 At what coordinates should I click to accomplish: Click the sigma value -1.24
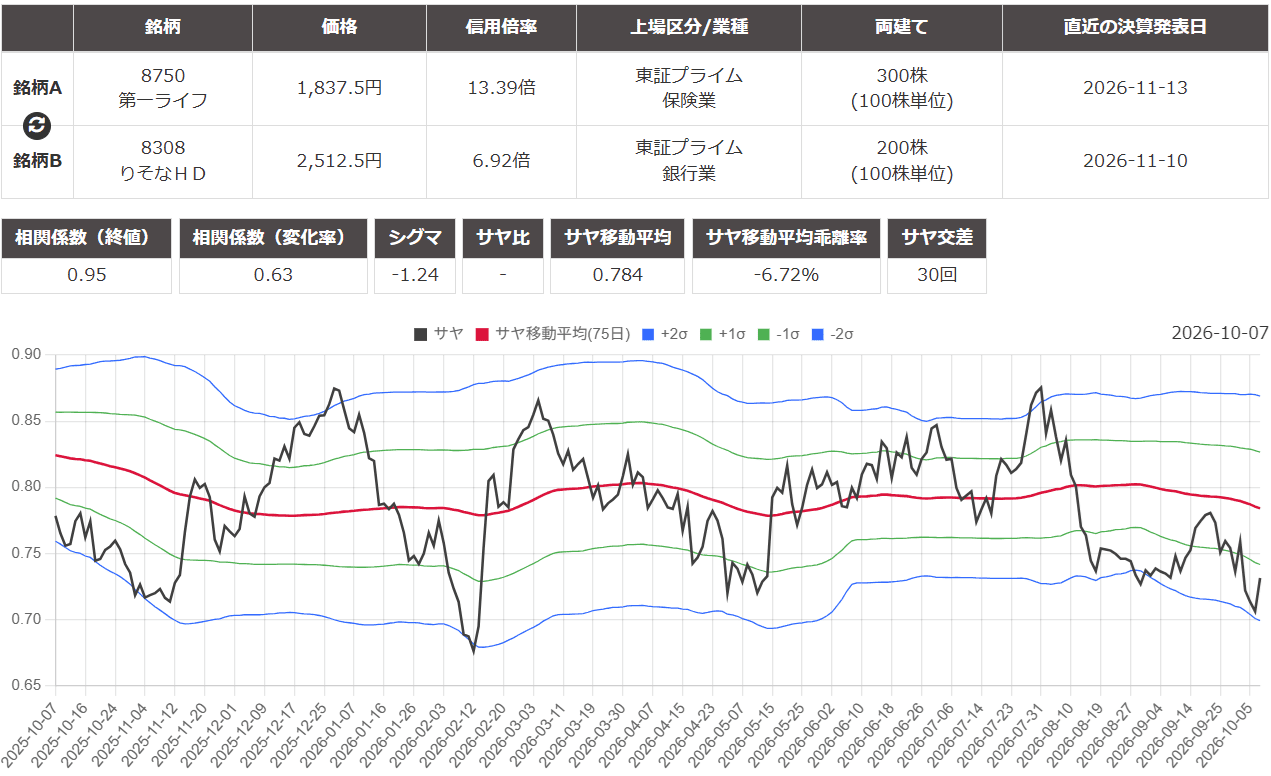pyautogui.click(x=414, y=275)
